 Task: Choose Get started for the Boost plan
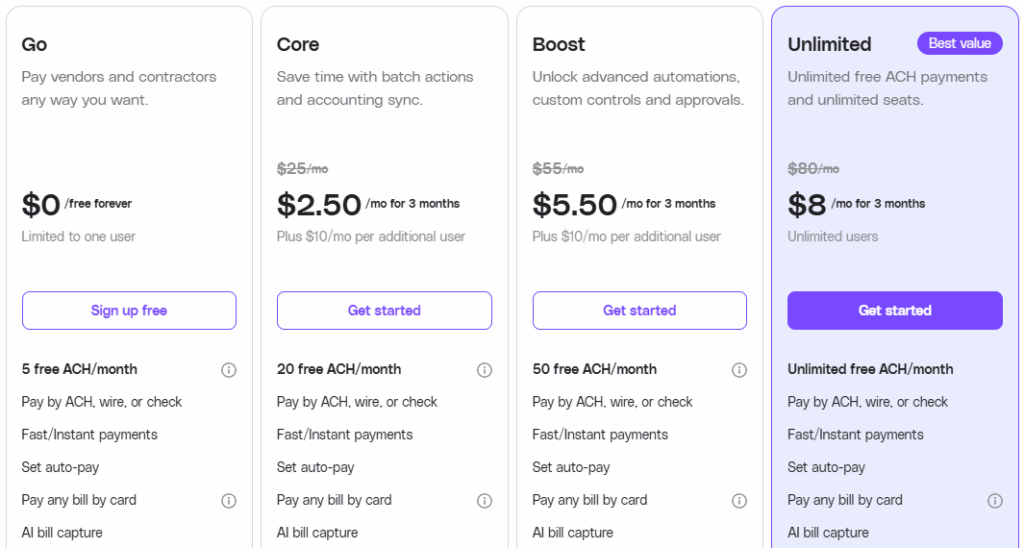pos(639,310)
